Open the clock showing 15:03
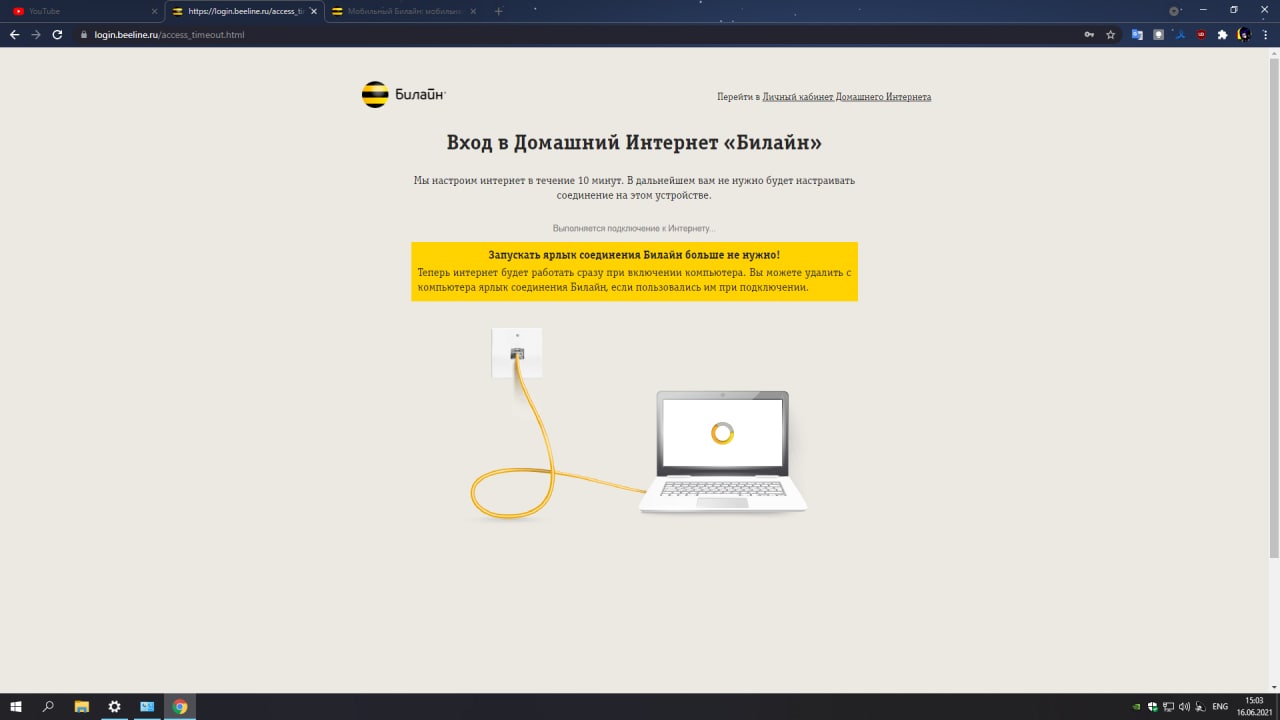Image resolution: width=1280 pixels, height=720 pixels. point(1254,706)
